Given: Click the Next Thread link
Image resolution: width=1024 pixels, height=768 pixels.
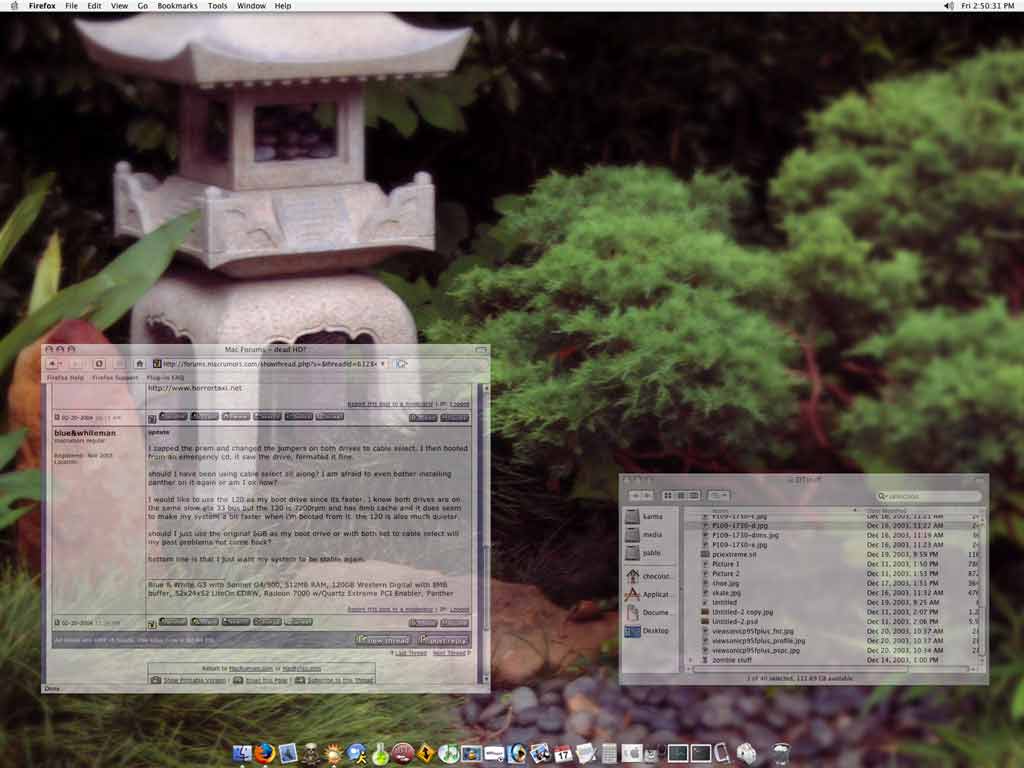Looking at the screenshot, I should (450, 653).
